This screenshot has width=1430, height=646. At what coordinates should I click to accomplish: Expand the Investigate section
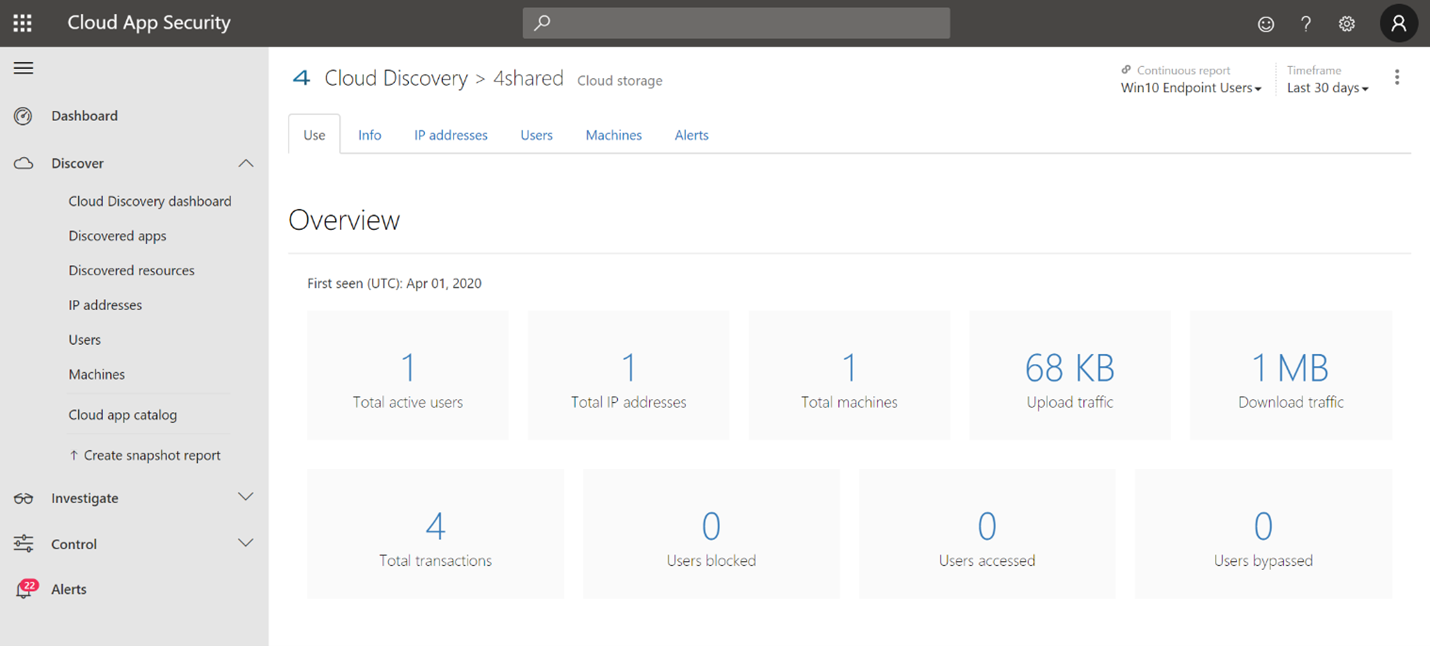point(246,497)
